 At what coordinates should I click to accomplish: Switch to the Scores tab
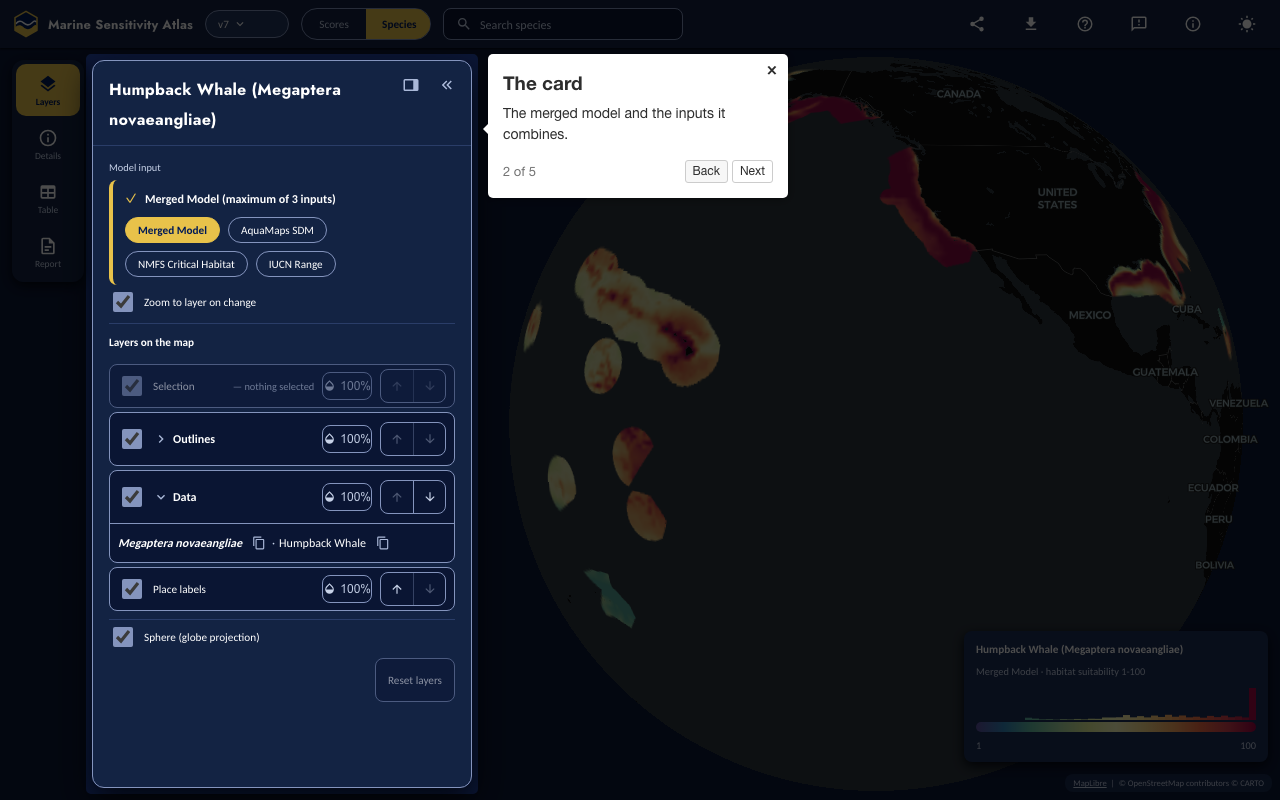click(334, 24)
